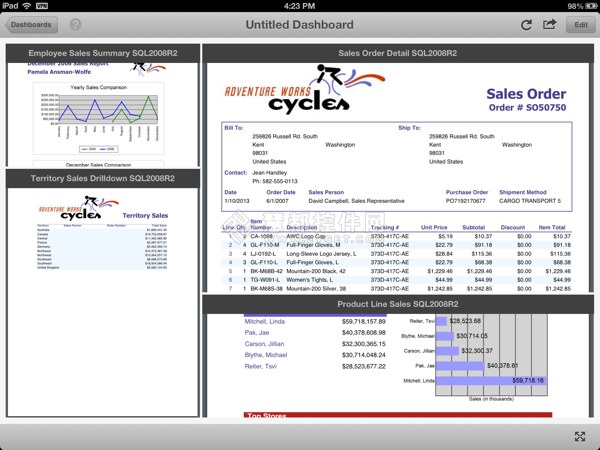Open Pak, Jae link

click(x=257, y=333)
